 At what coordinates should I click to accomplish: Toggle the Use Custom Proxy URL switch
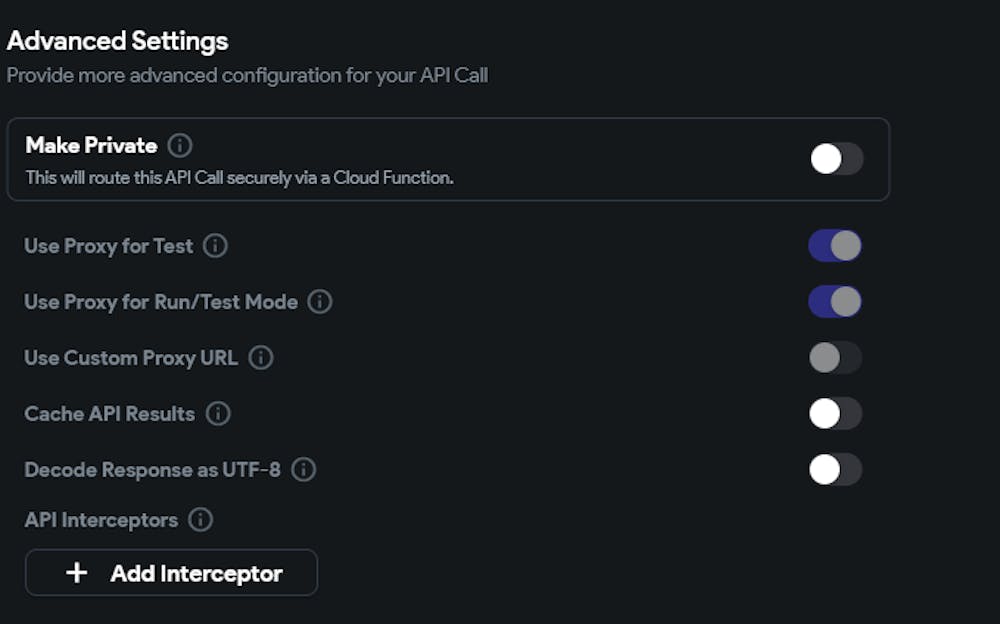click(x=835, y=358)
